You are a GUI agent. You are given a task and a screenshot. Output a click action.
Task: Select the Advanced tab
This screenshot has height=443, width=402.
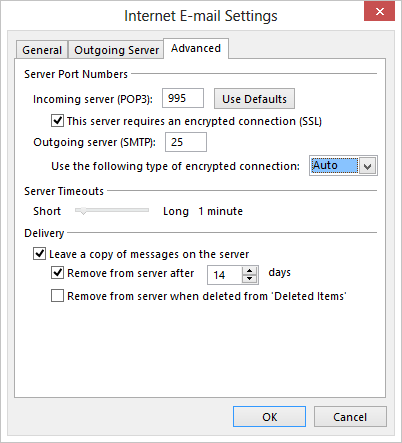[x=196, y=49]
